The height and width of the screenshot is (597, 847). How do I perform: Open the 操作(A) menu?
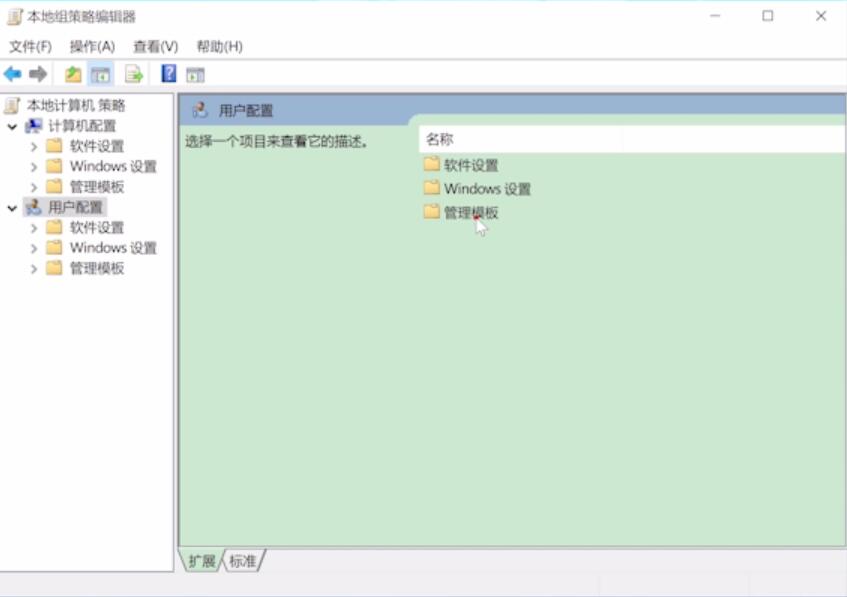click(x=92, y=46)
